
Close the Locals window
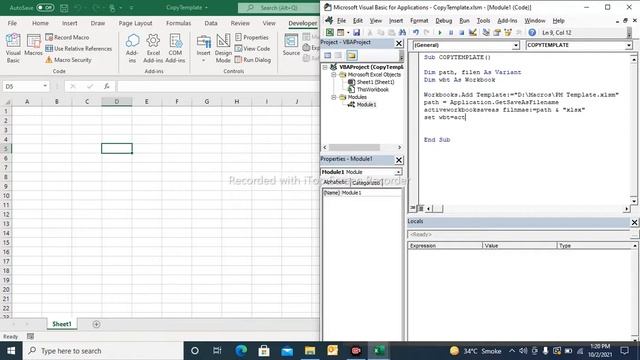click(x=634, y=222)
